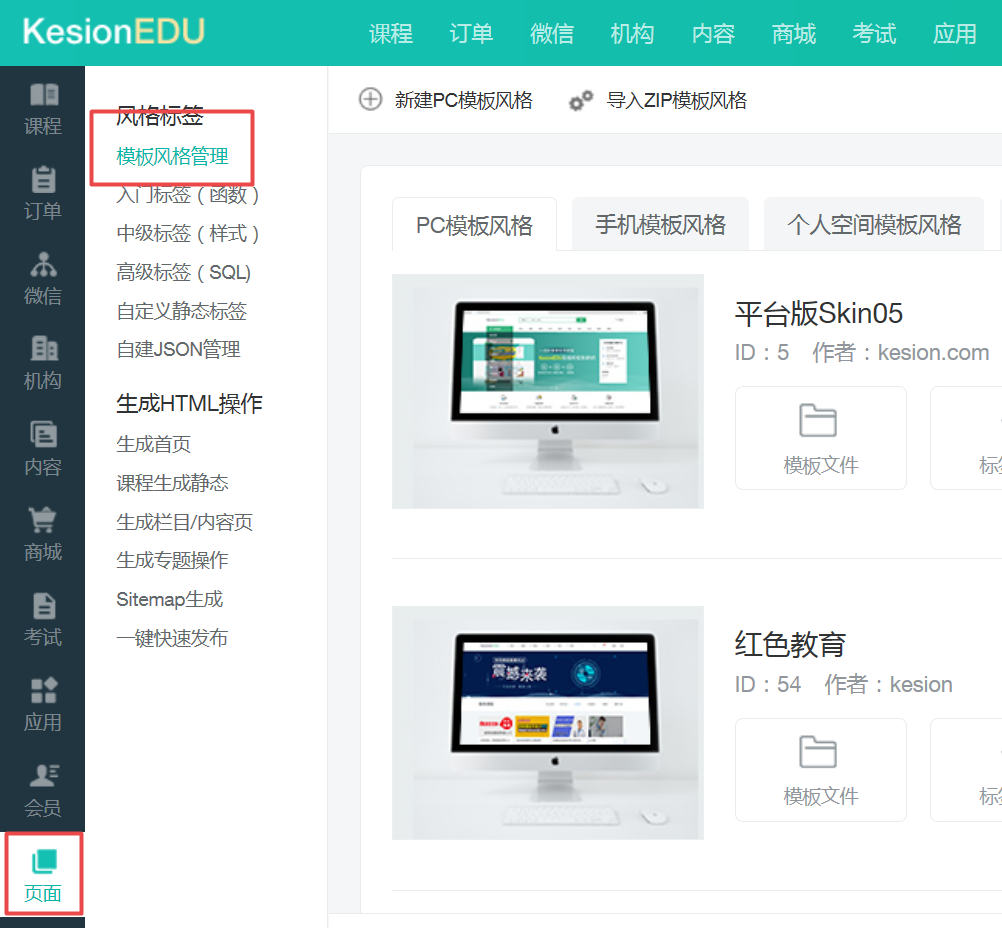Open the 机构 building icon in sidebar
This screenshot has height=928, width=1002.
click(43, 349)
